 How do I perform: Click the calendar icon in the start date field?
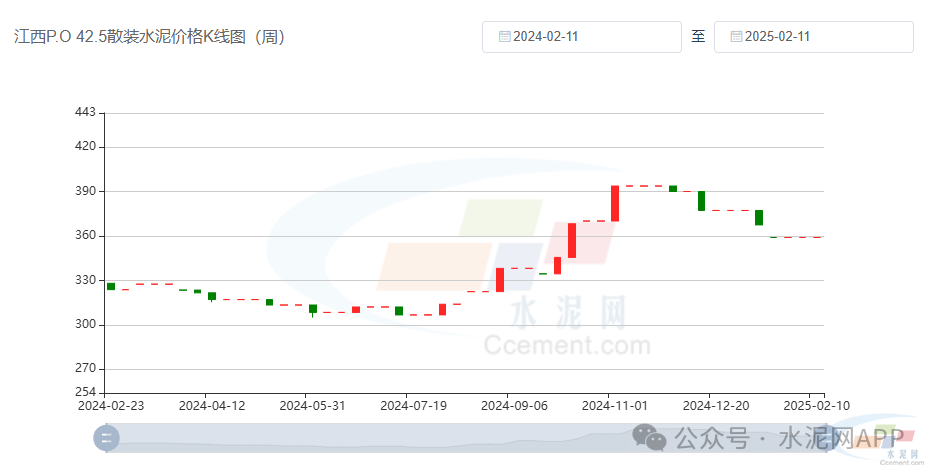coord(505,37)
